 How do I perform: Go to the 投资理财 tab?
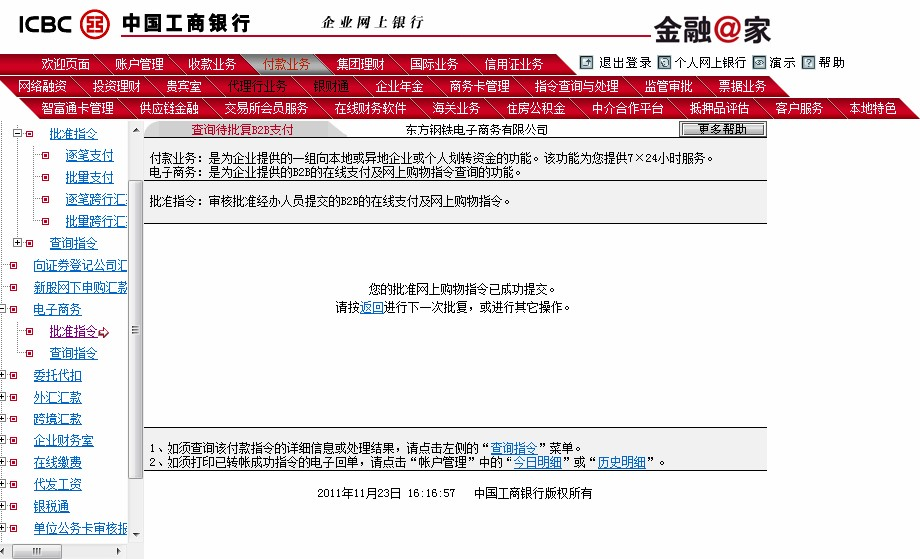(x=116, y=86)
